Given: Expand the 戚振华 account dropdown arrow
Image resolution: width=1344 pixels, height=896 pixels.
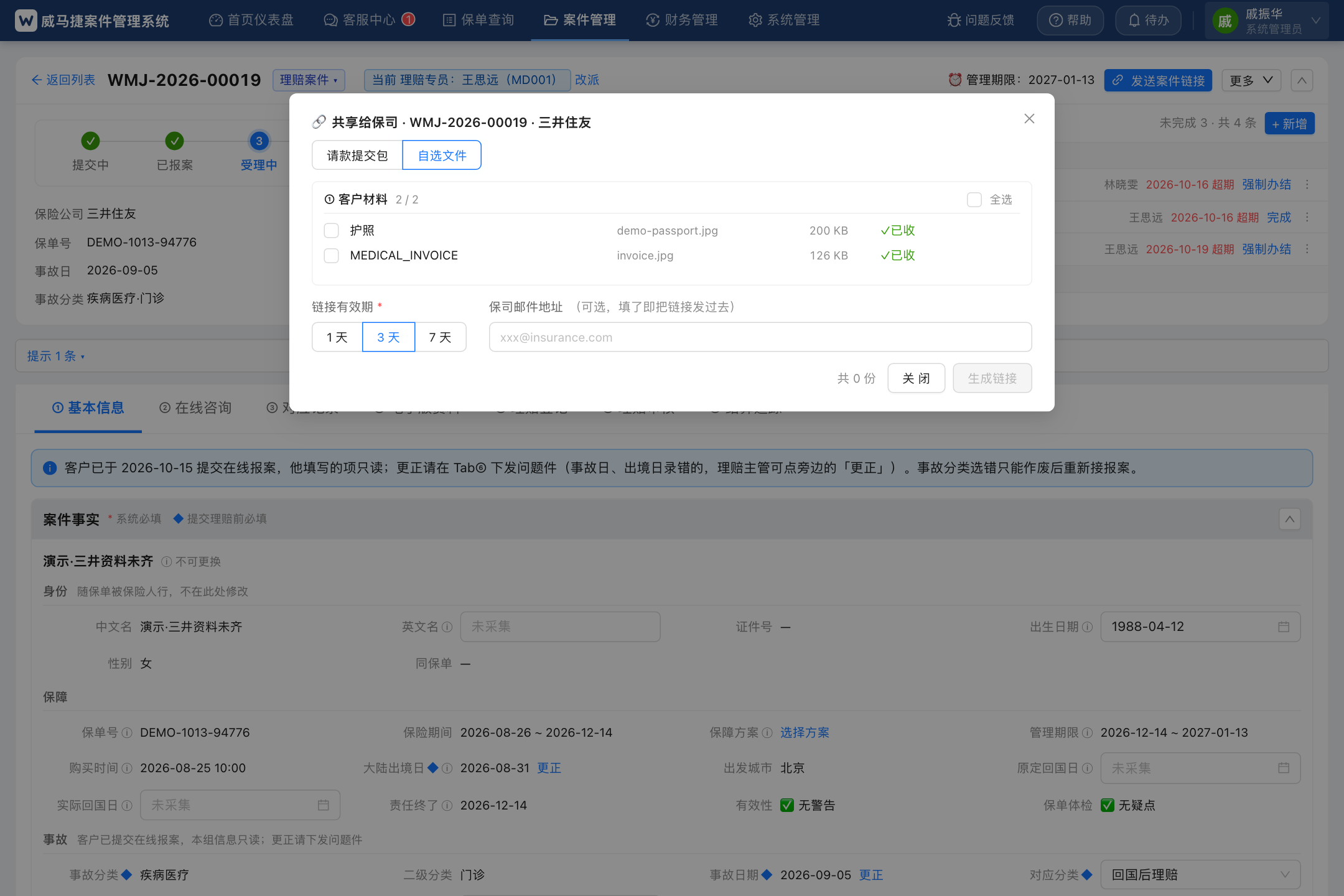Looking at the screenshot, I should (1316, 21).
